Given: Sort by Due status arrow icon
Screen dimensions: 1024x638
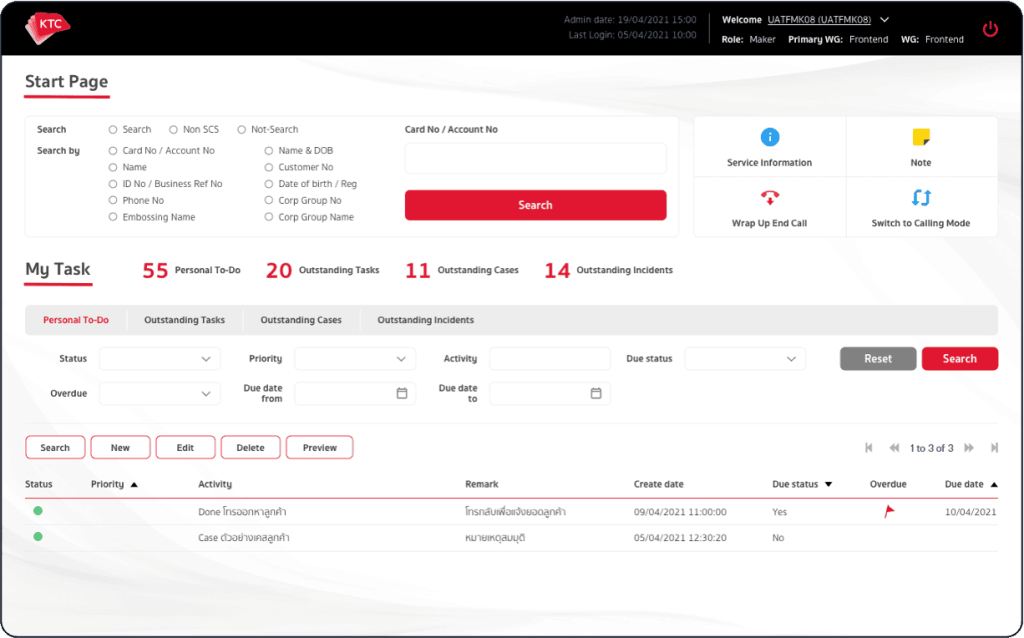Looking at the screenshot, I should (x=828, y=485).
